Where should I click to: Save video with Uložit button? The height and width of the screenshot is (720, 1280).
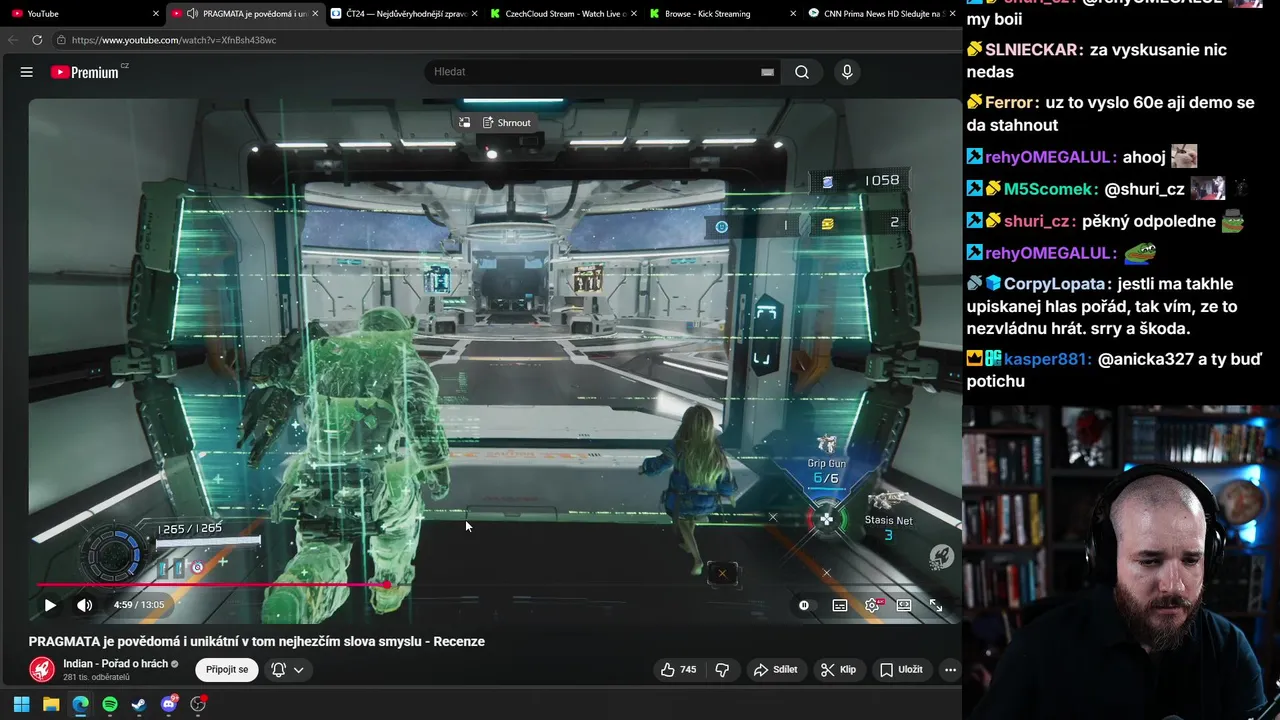coord(901,670)
